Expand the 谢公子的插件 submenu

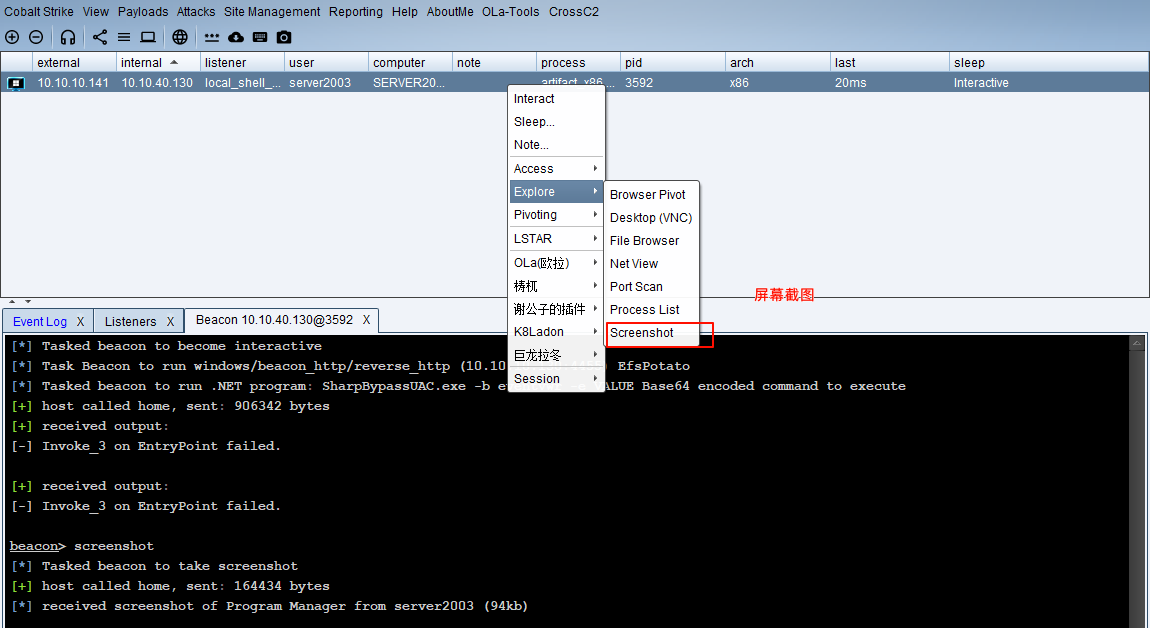[x=556, y=309]
